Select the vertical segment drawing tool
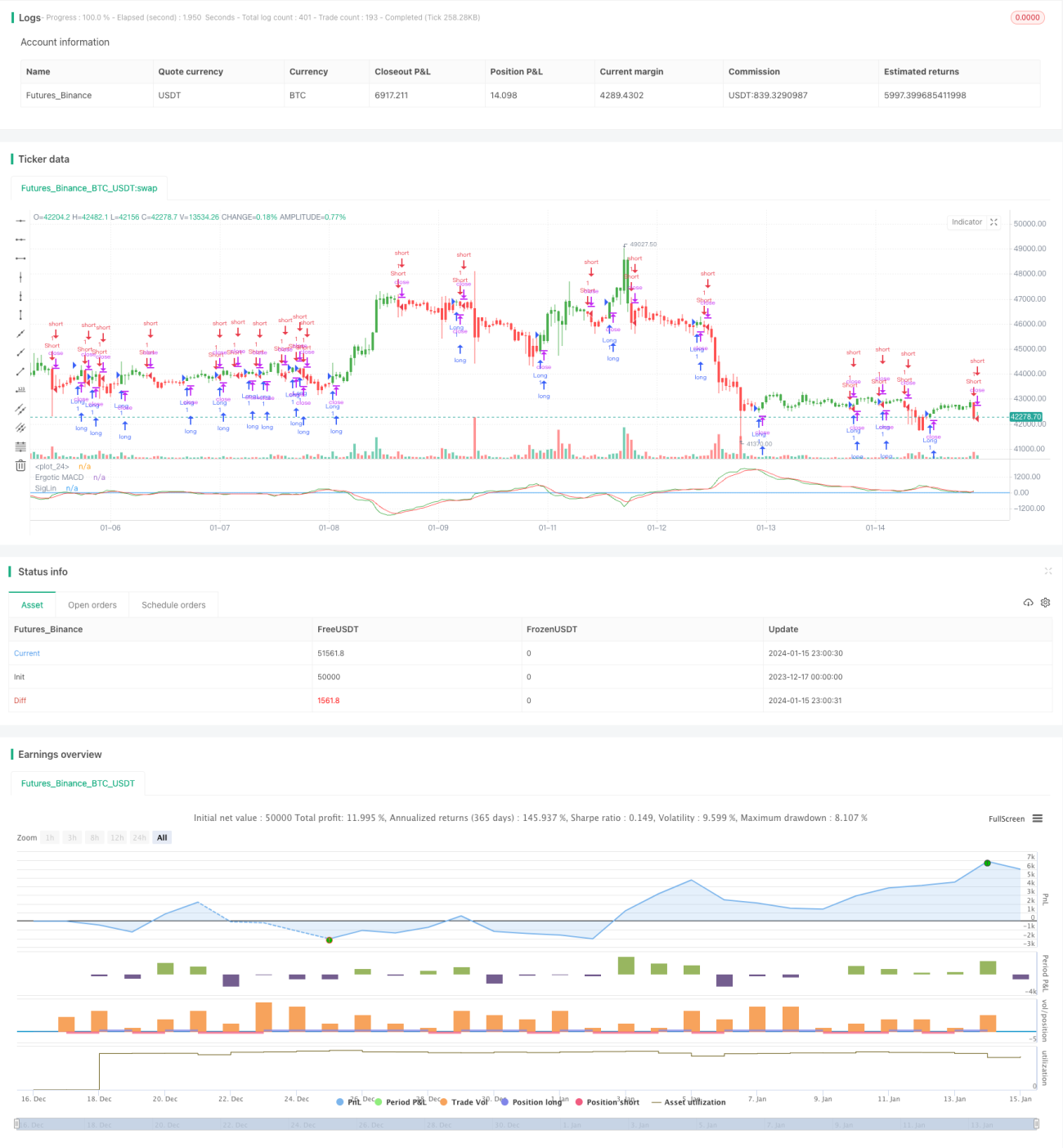1063x1148 pixels. point(20,315)
